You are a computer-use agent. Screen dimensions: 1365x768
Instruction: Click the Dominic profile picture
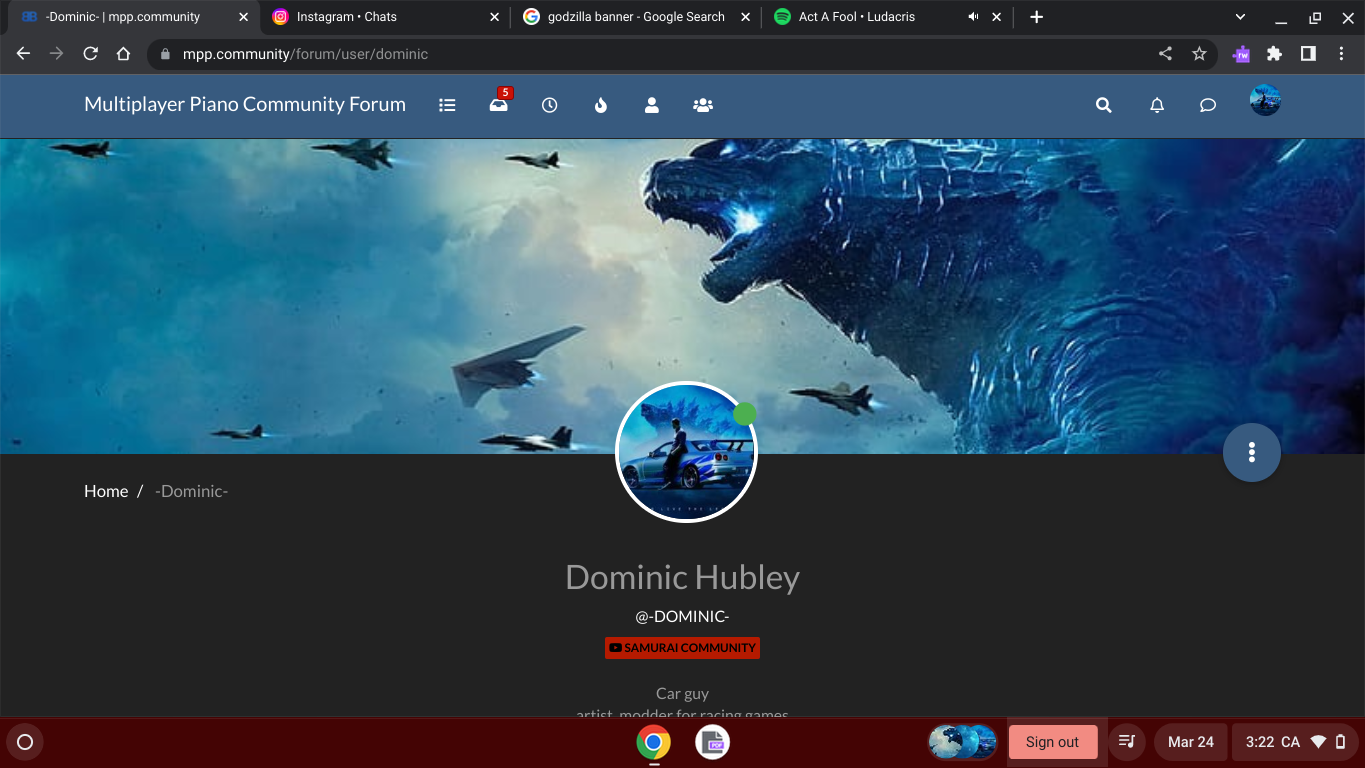[x=686, y=452]
